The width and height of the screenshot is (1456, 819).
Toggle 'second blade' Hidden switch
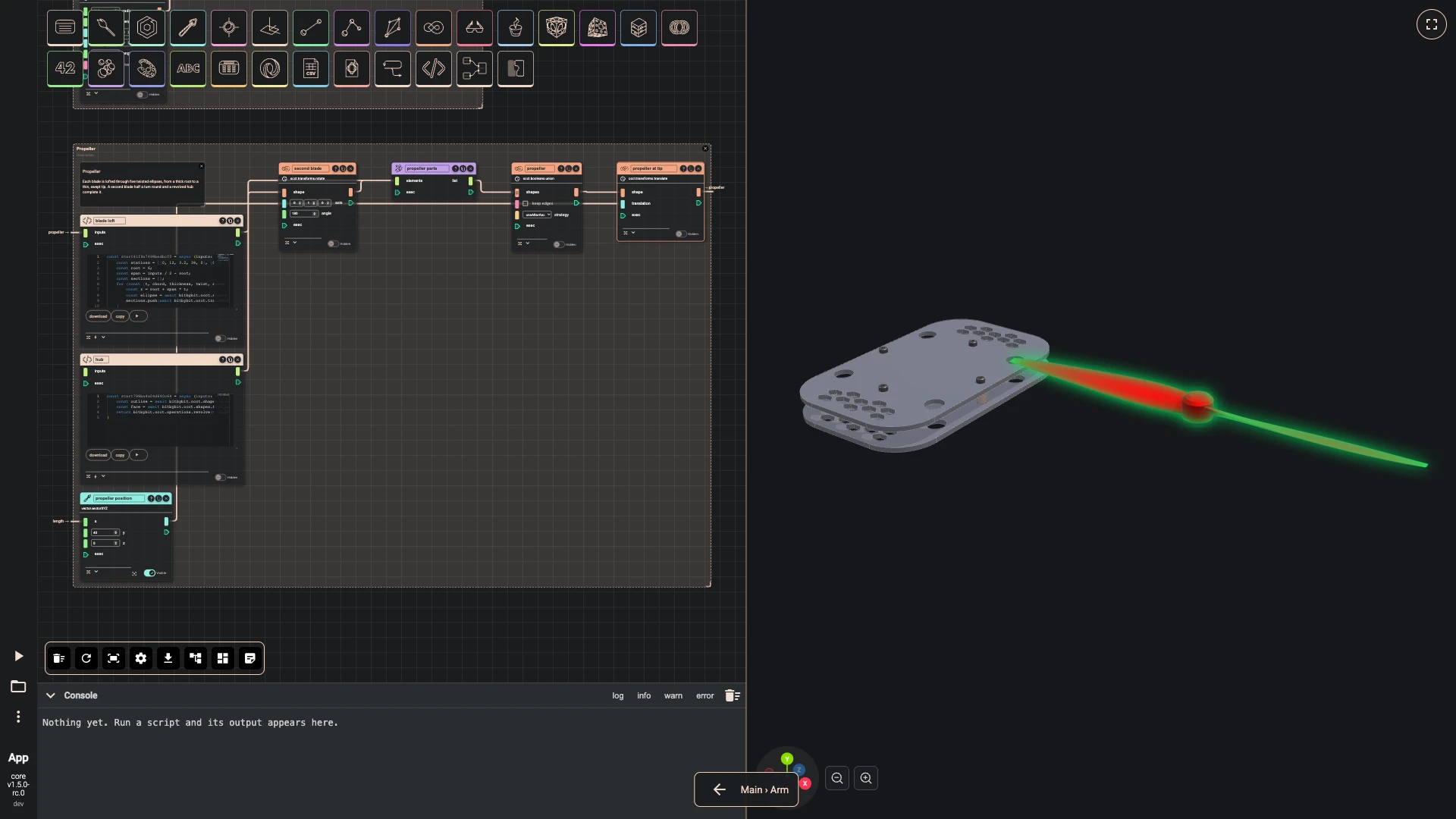(333, 243)
